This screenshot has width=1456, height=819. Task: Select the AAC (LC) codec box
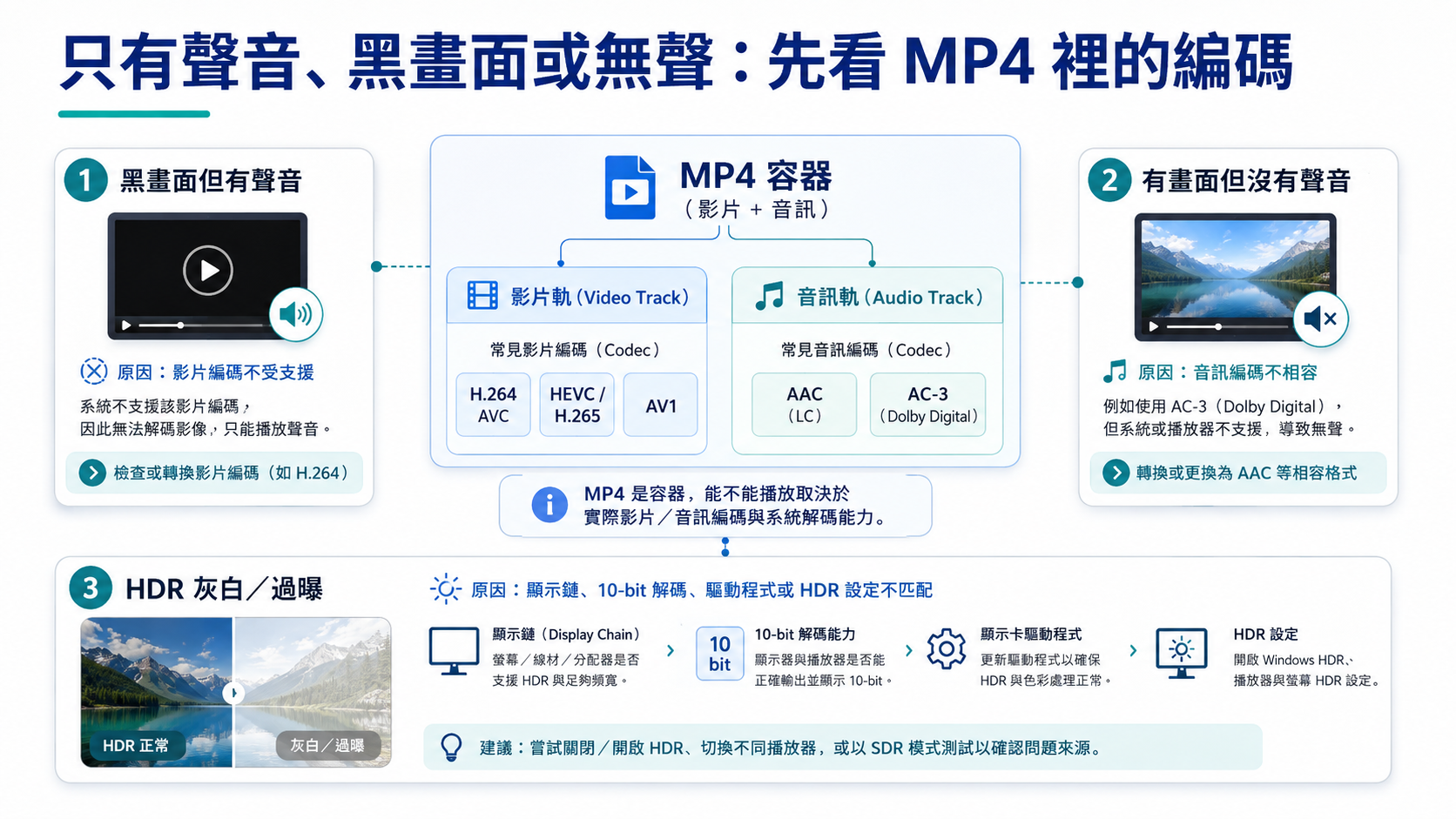(x=805, y=405)
